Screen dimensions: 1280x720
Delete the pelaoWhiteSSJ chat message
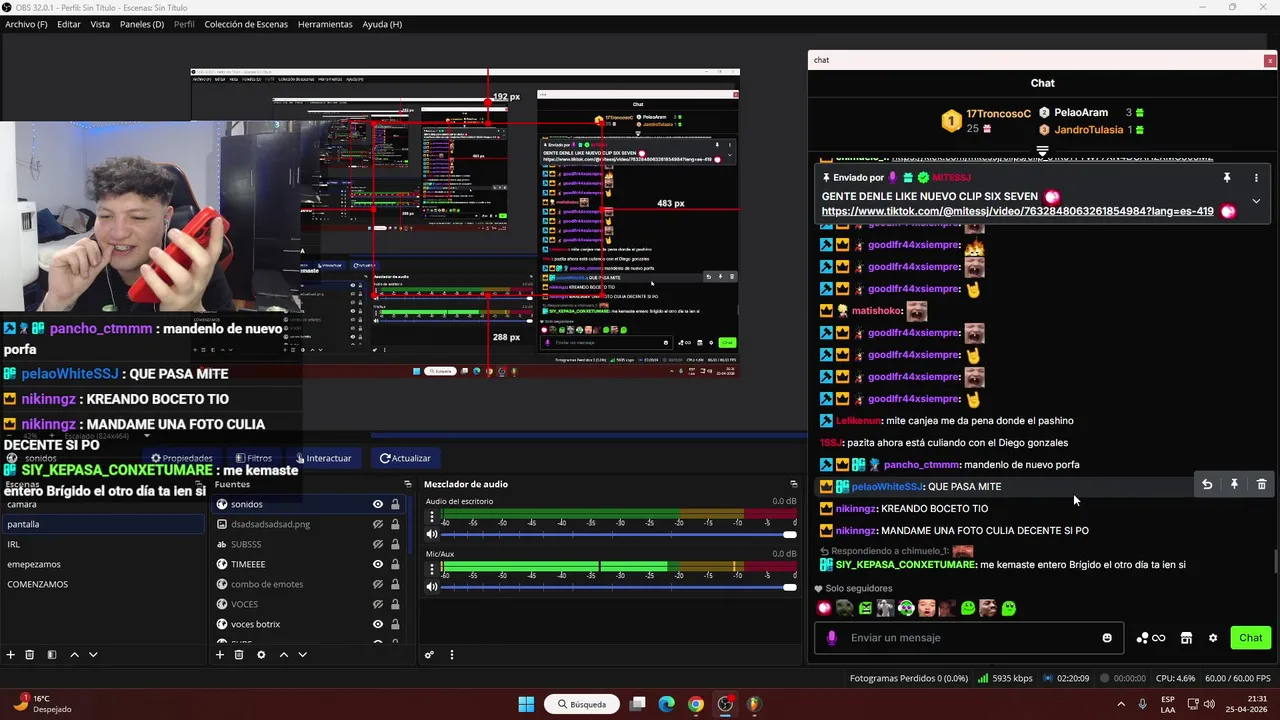click(x=1261, y=485)
